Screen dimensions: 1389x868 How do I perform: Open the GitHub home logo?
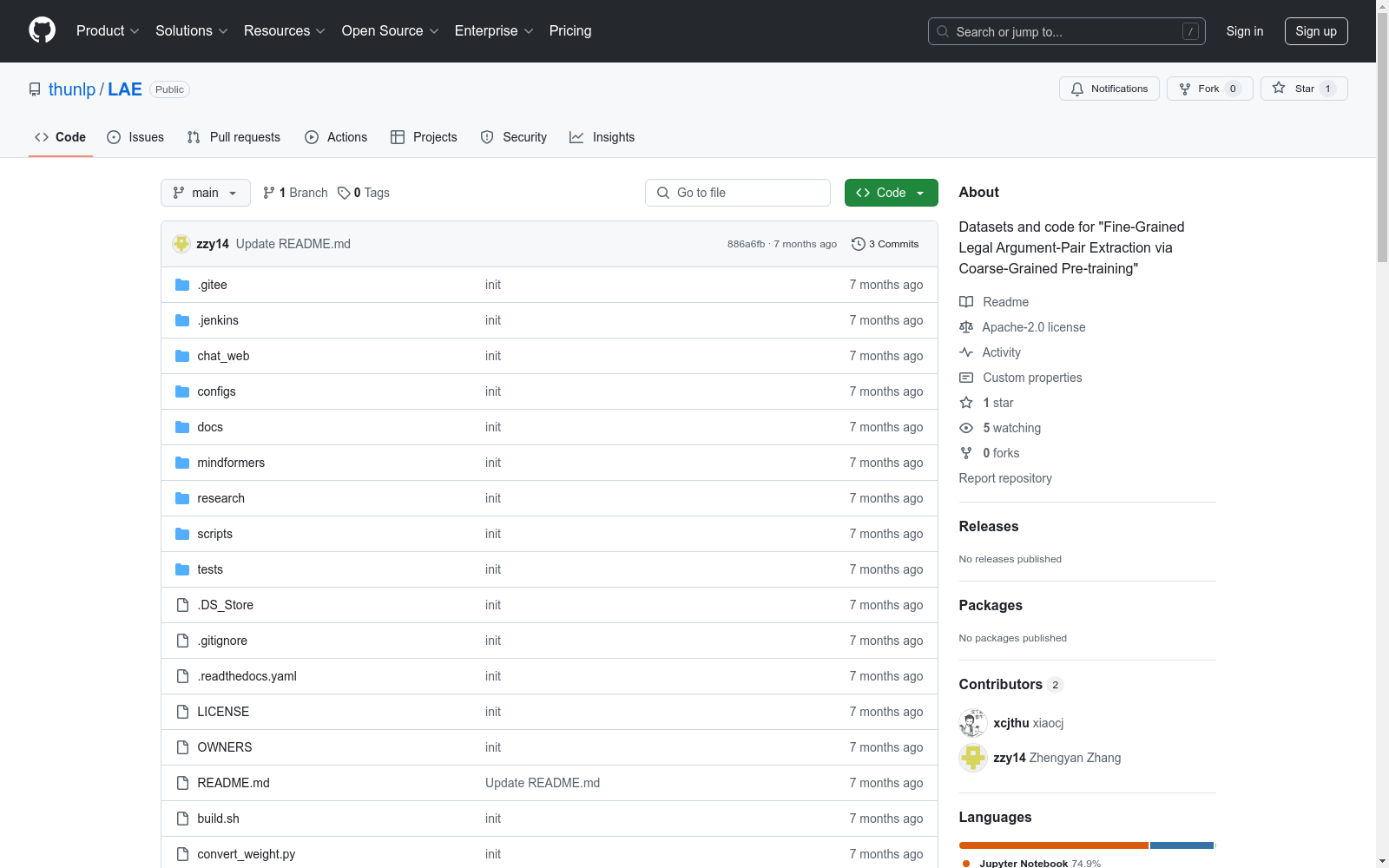coord(42,30)
